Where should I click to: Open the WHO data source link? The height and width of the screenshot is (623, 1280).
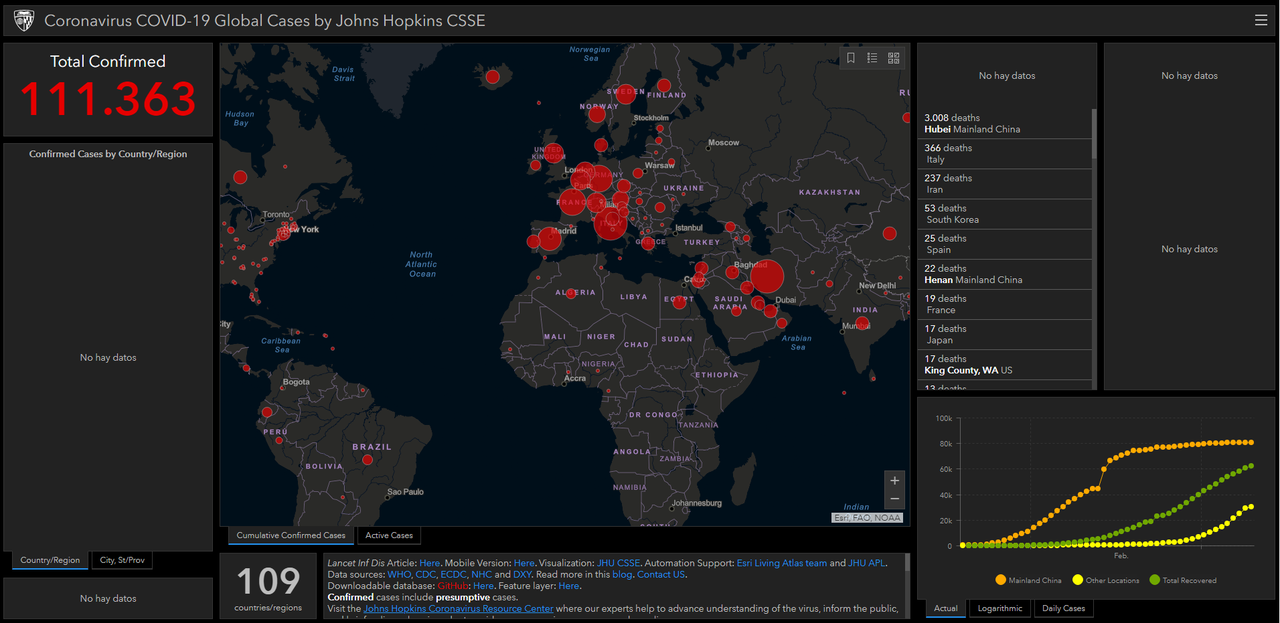[x=398, y=575]
